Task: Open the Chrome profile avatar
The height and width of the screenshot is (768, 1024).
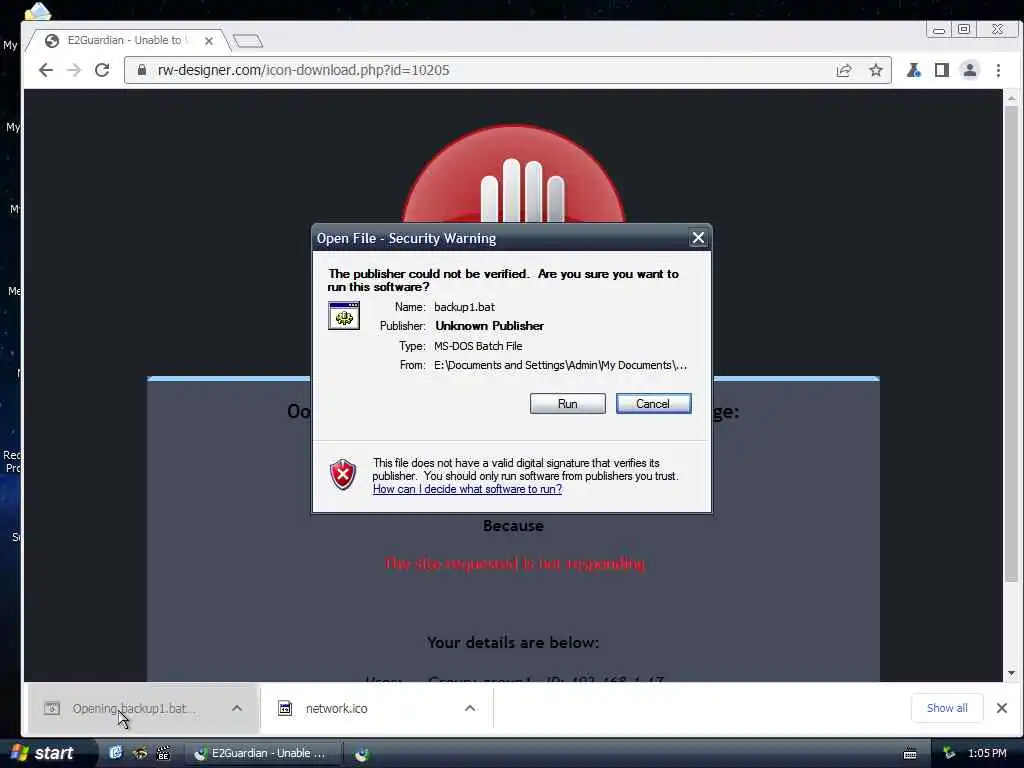Action: coord(970,70)
